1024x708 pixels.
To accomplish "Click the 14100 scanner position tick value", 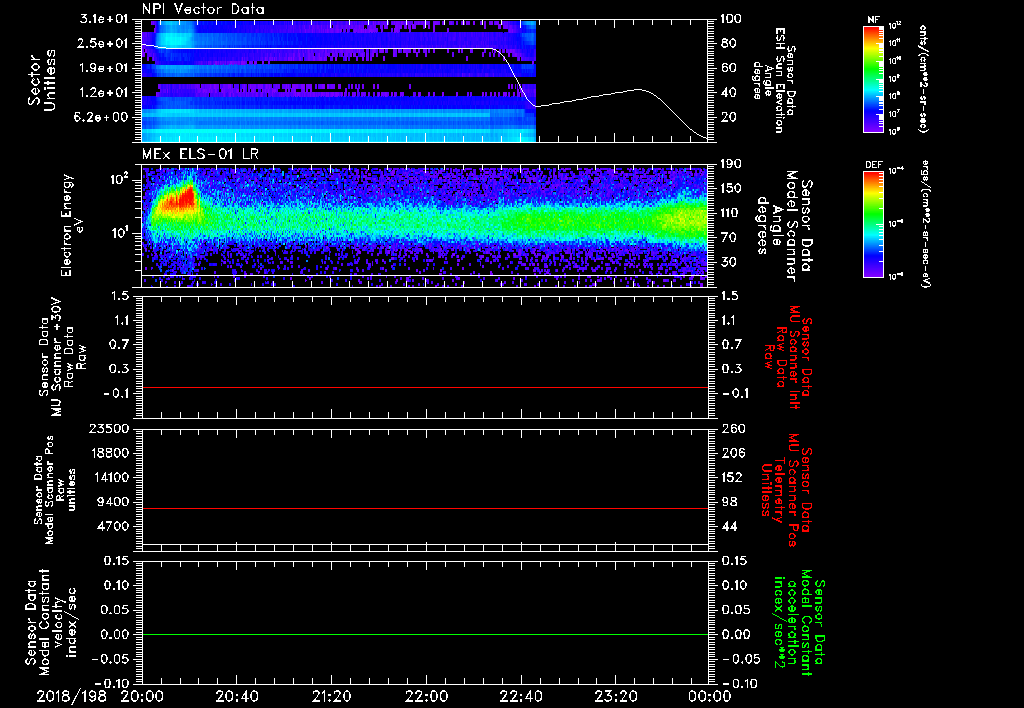I will pyautogui.click(x=110, y=477).
